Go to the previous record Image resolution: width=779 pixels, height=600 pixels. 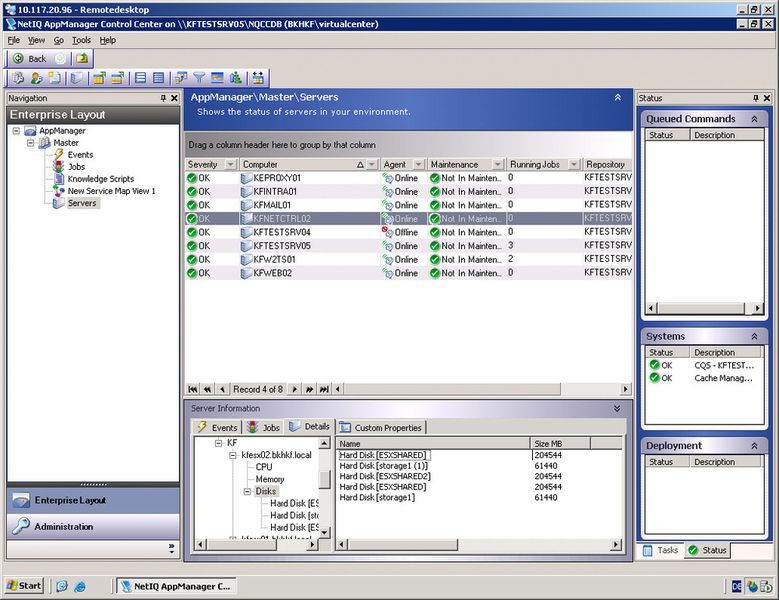click(x=222, y=389)
